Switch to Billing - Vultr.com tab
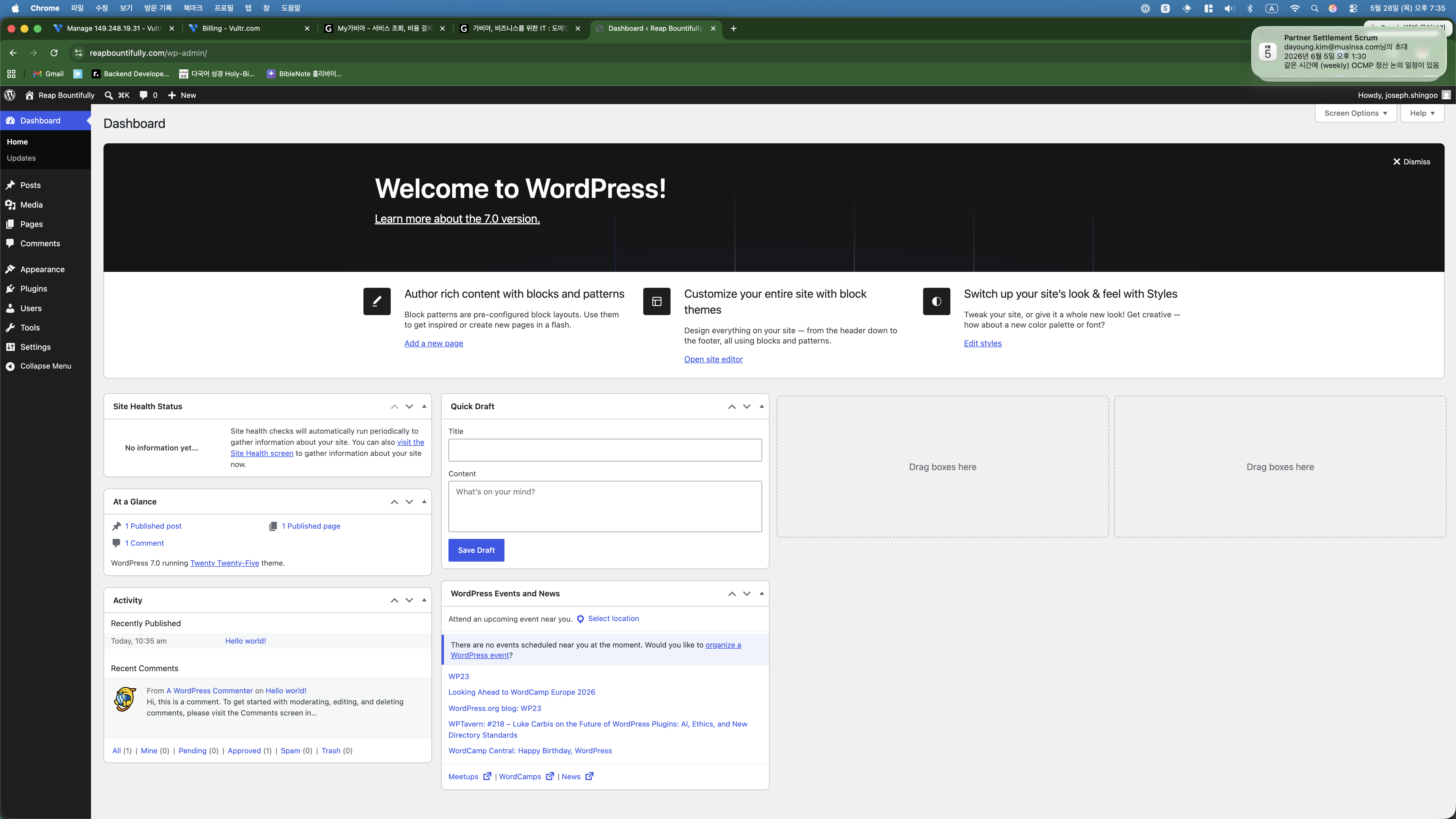The height and width of the screenshot is (819, 1456). point(249,28)
